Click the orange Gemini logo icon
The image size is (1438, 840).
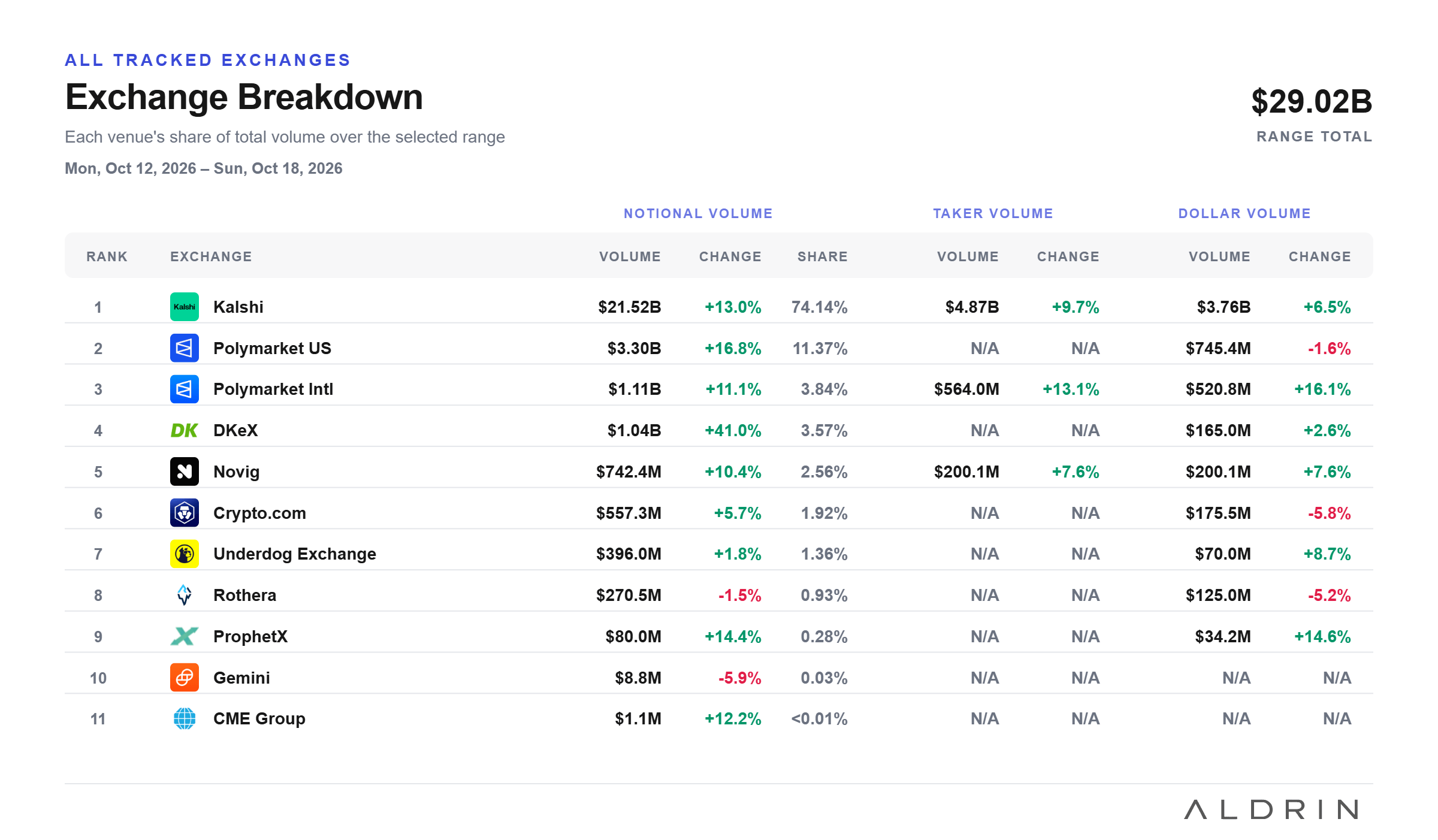[185, 678]
